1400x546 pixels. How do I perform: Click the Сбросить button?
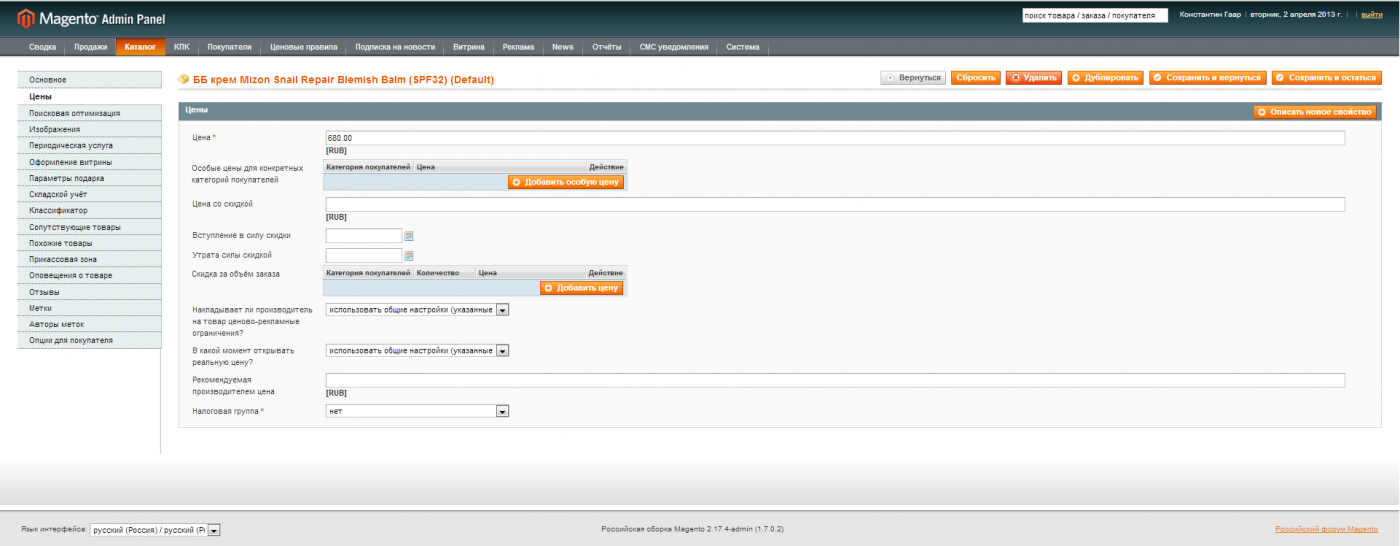(975, 78)
